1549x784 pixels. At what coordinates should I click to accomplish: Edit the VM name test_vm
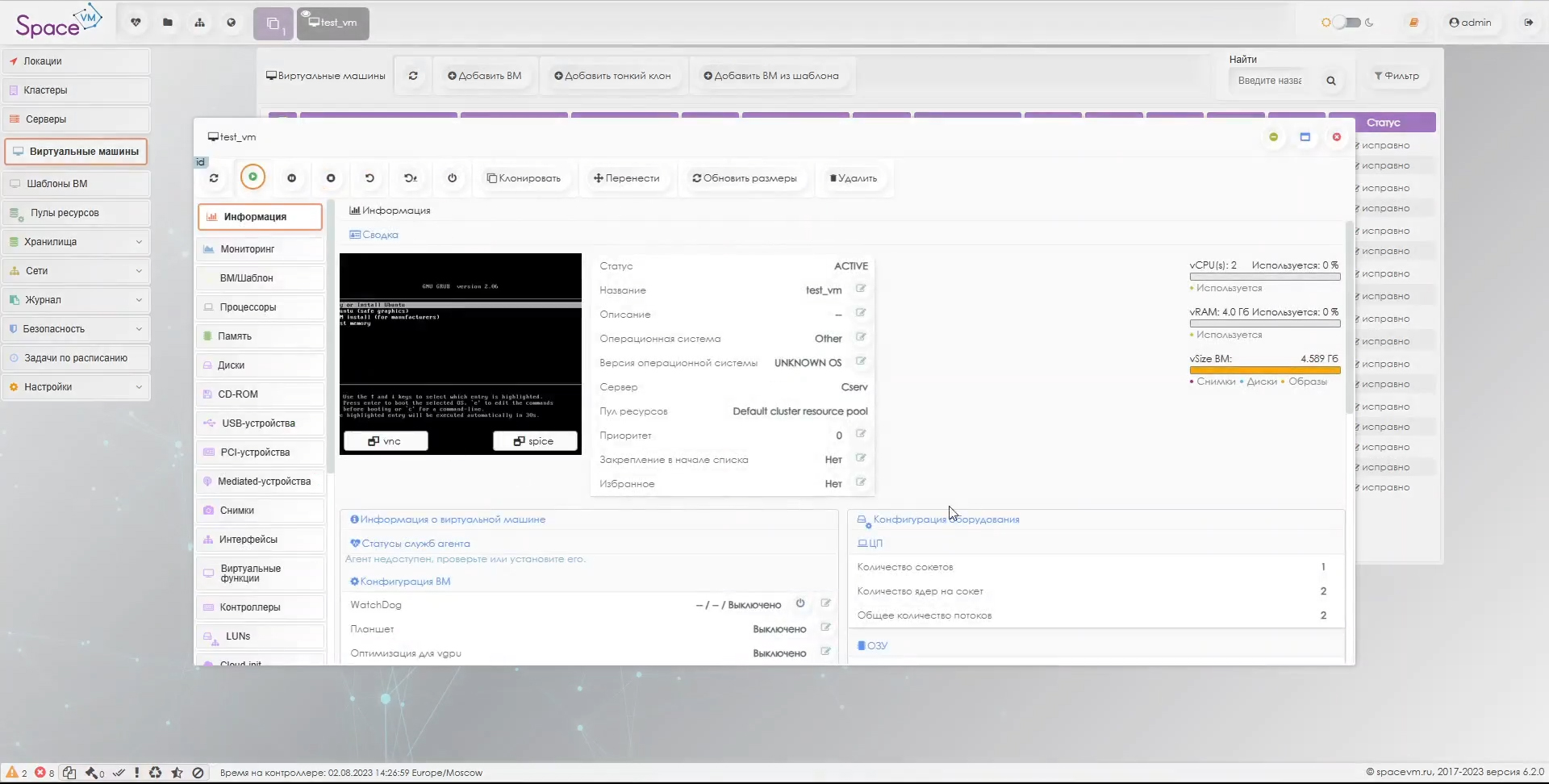click(x=861, y=289)
